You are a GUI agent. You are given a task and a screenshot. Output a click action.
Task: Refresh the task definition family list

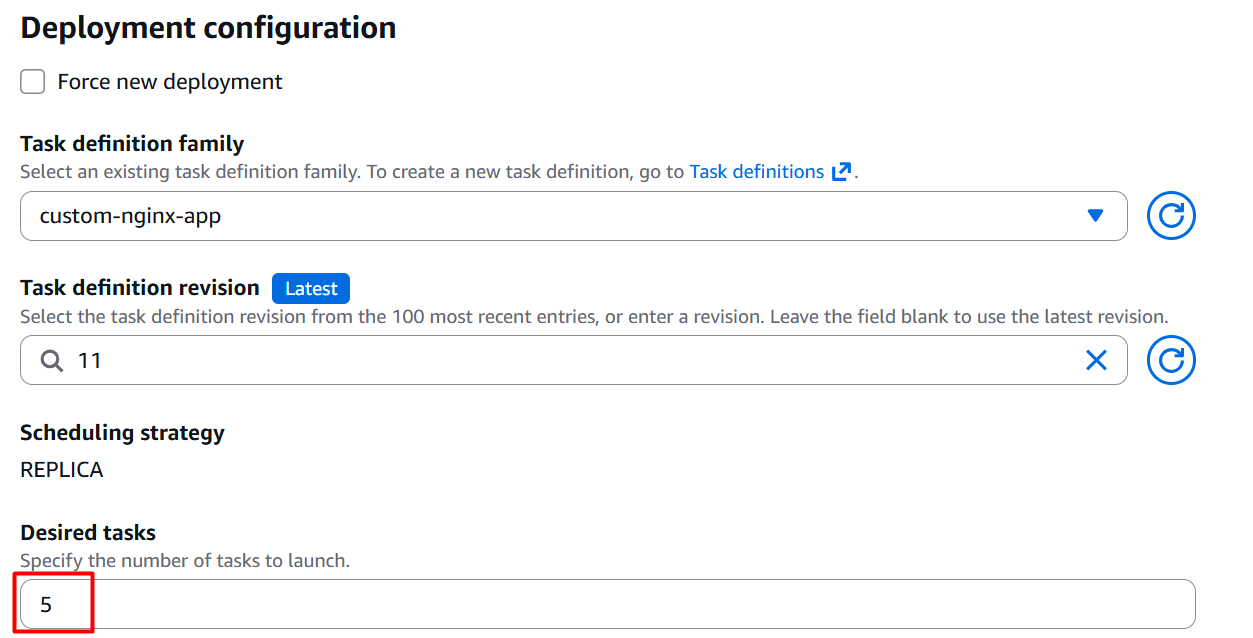(x=1171, y=216)
